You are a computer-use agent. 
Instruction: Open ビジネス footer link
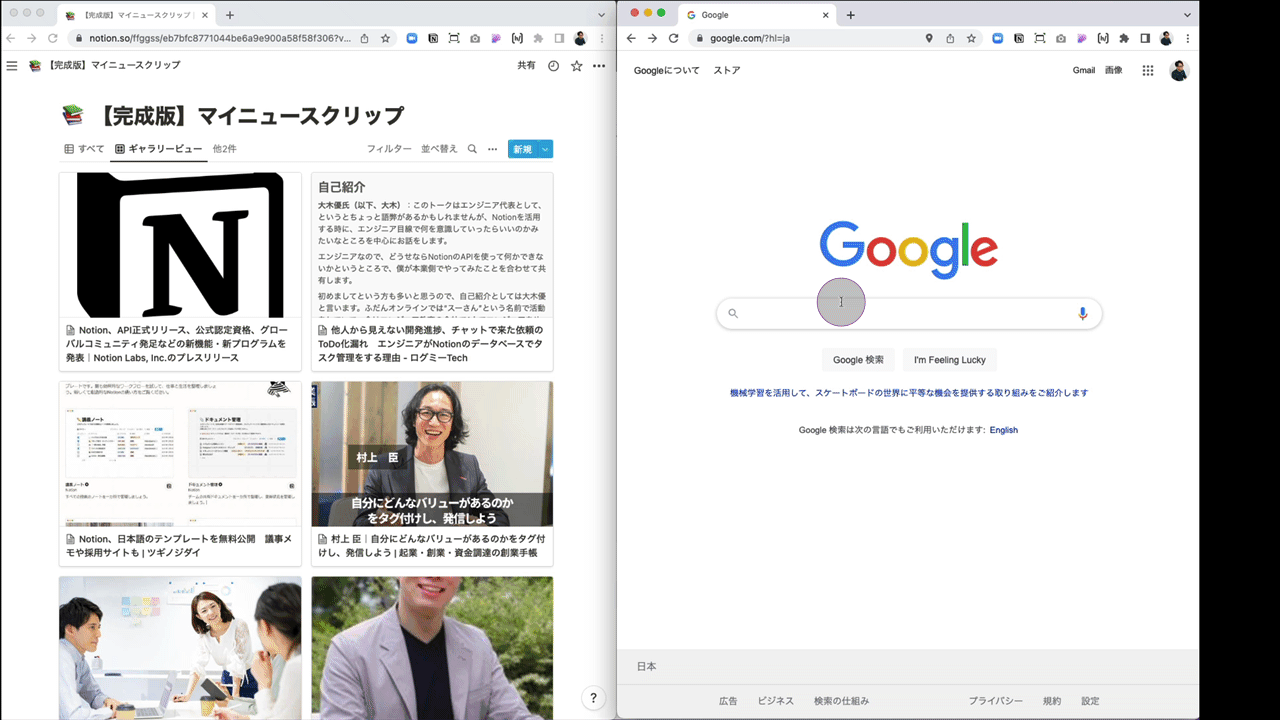click(x=776, y=701)
